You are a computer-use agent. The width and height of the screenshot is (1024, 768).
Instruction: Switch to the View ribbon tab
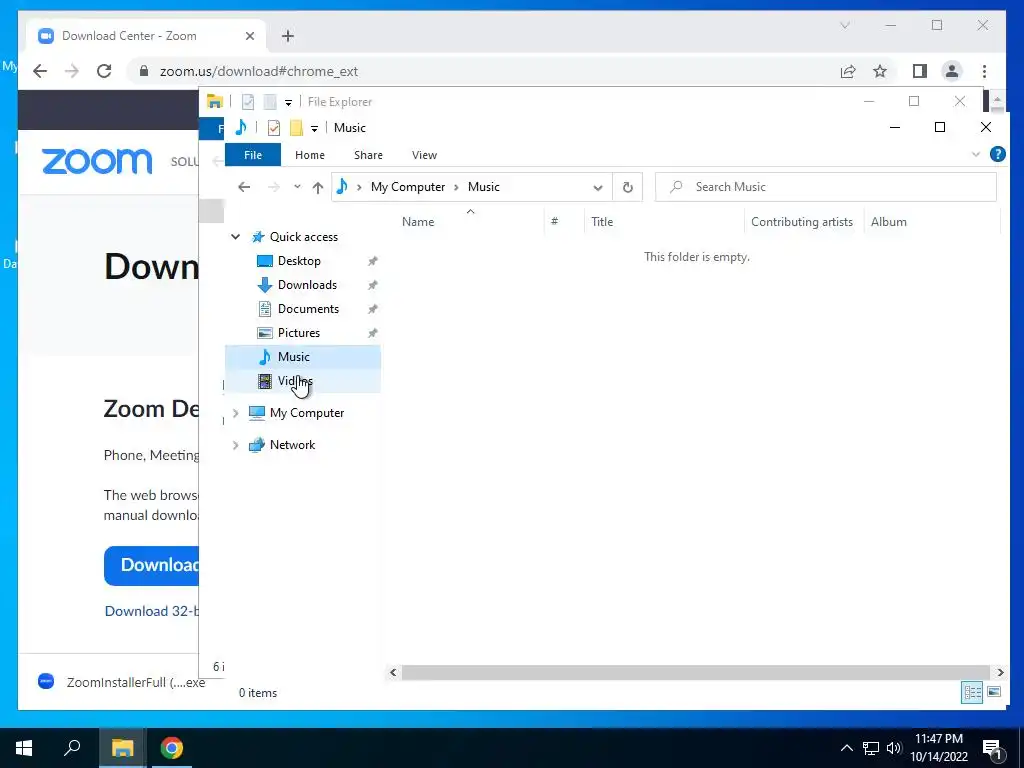tap(424, 155)
